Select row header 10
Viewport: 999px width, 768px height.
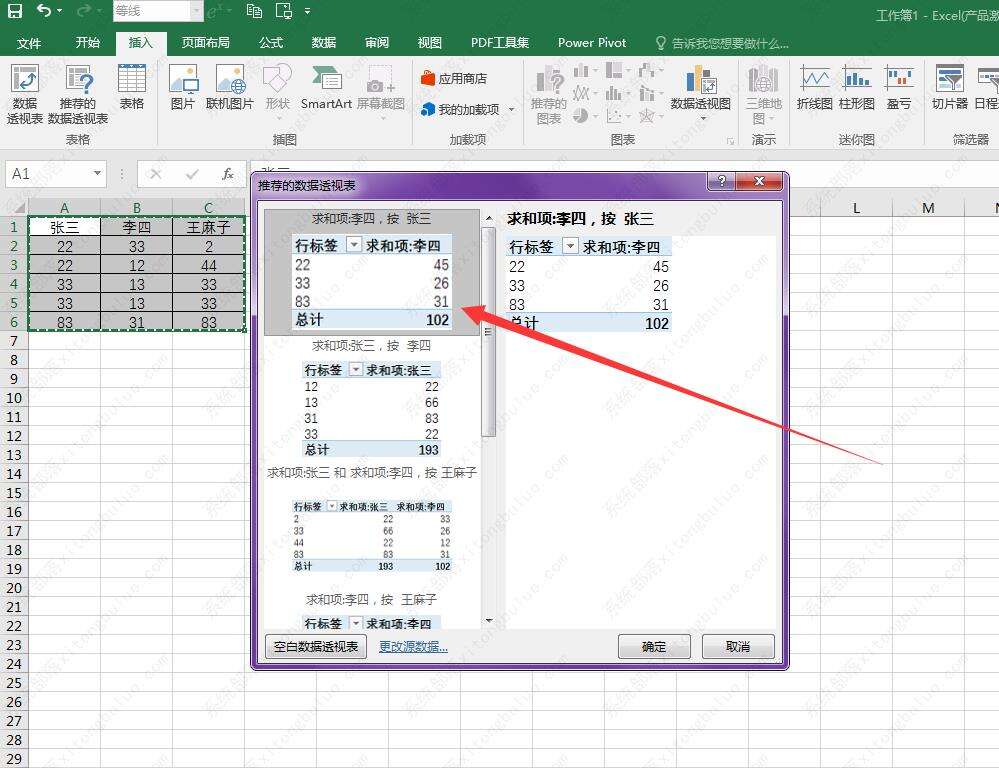point(13,398)
